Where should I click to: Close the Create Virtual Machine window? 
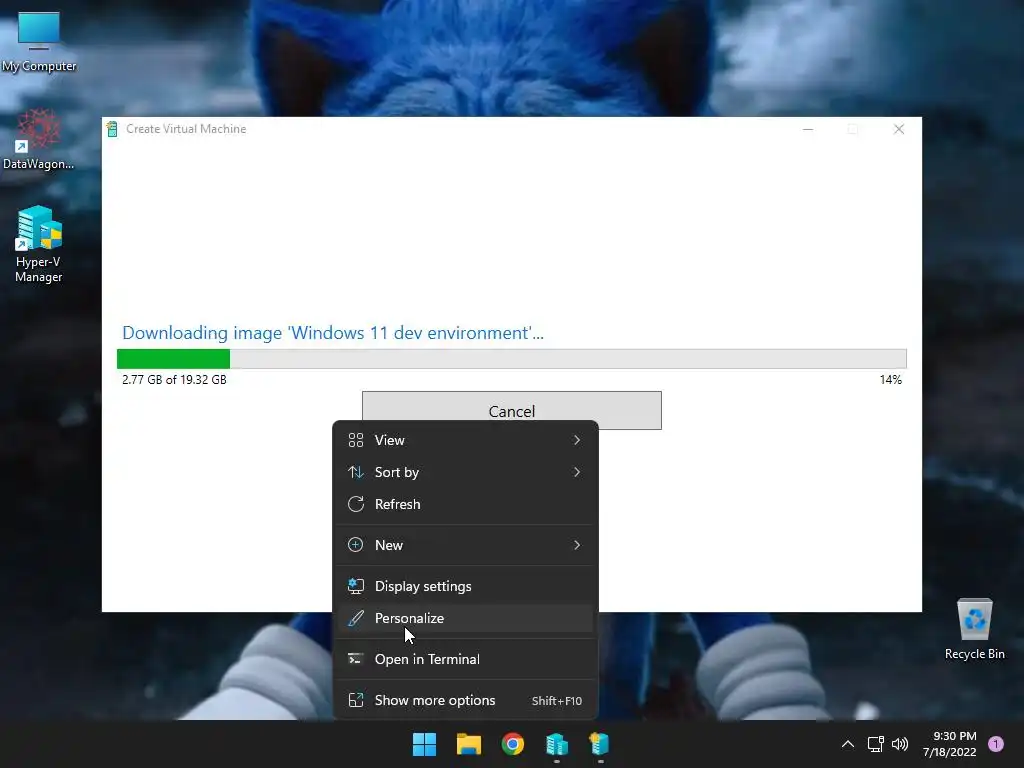click(899, 129)
